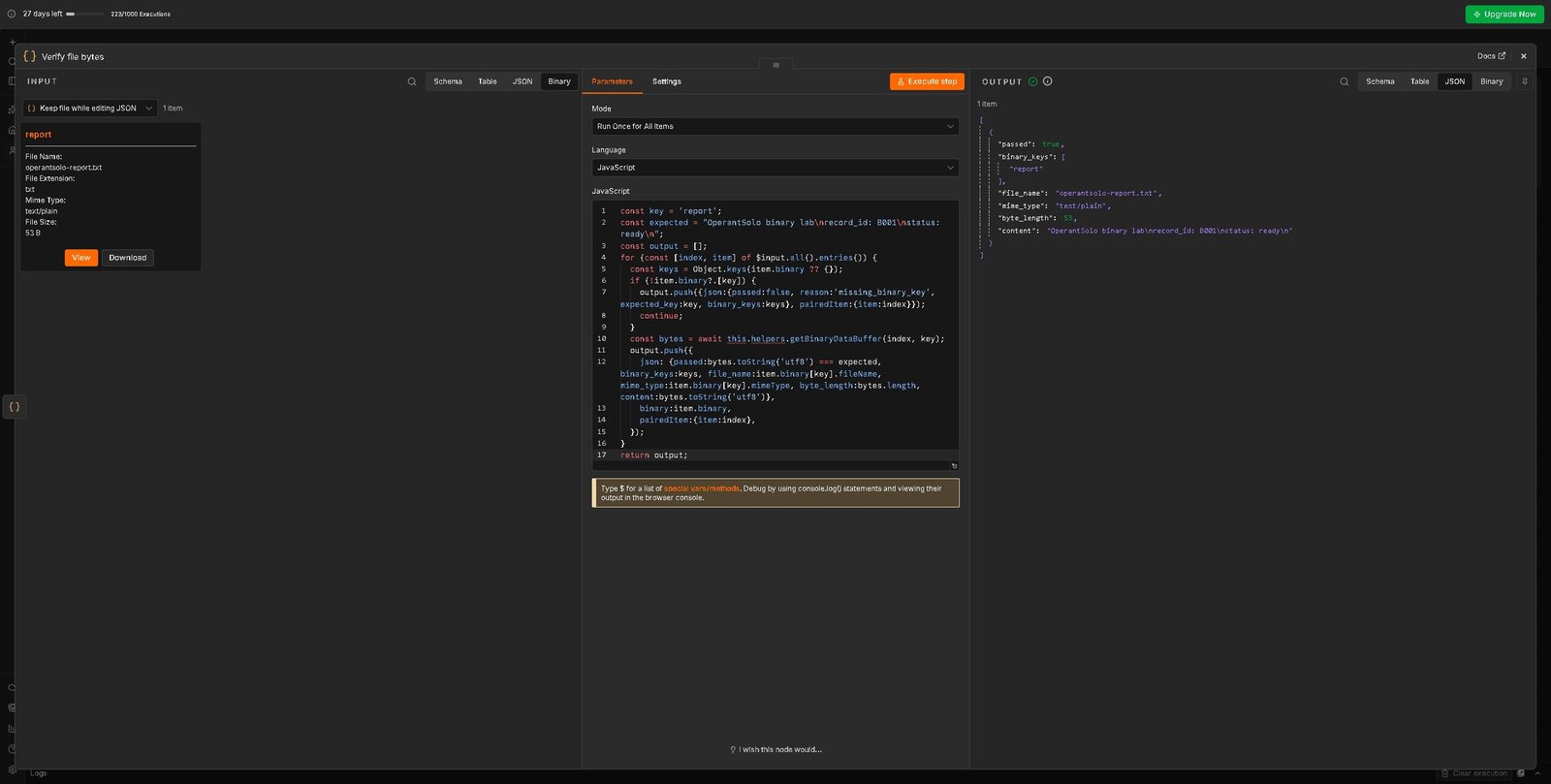This screenshot has height=784, width=1551.
Task: Click the info icon beside 27 days left
Action: point(12,14)
